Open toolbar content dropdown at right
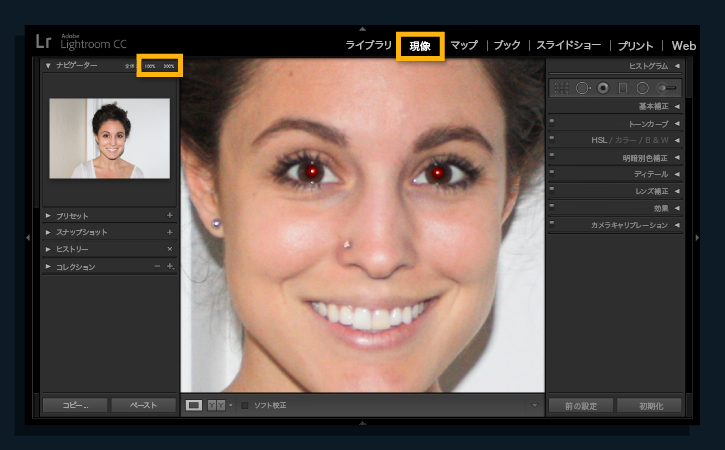The image size is (725, 450). (x=535, y=406)
